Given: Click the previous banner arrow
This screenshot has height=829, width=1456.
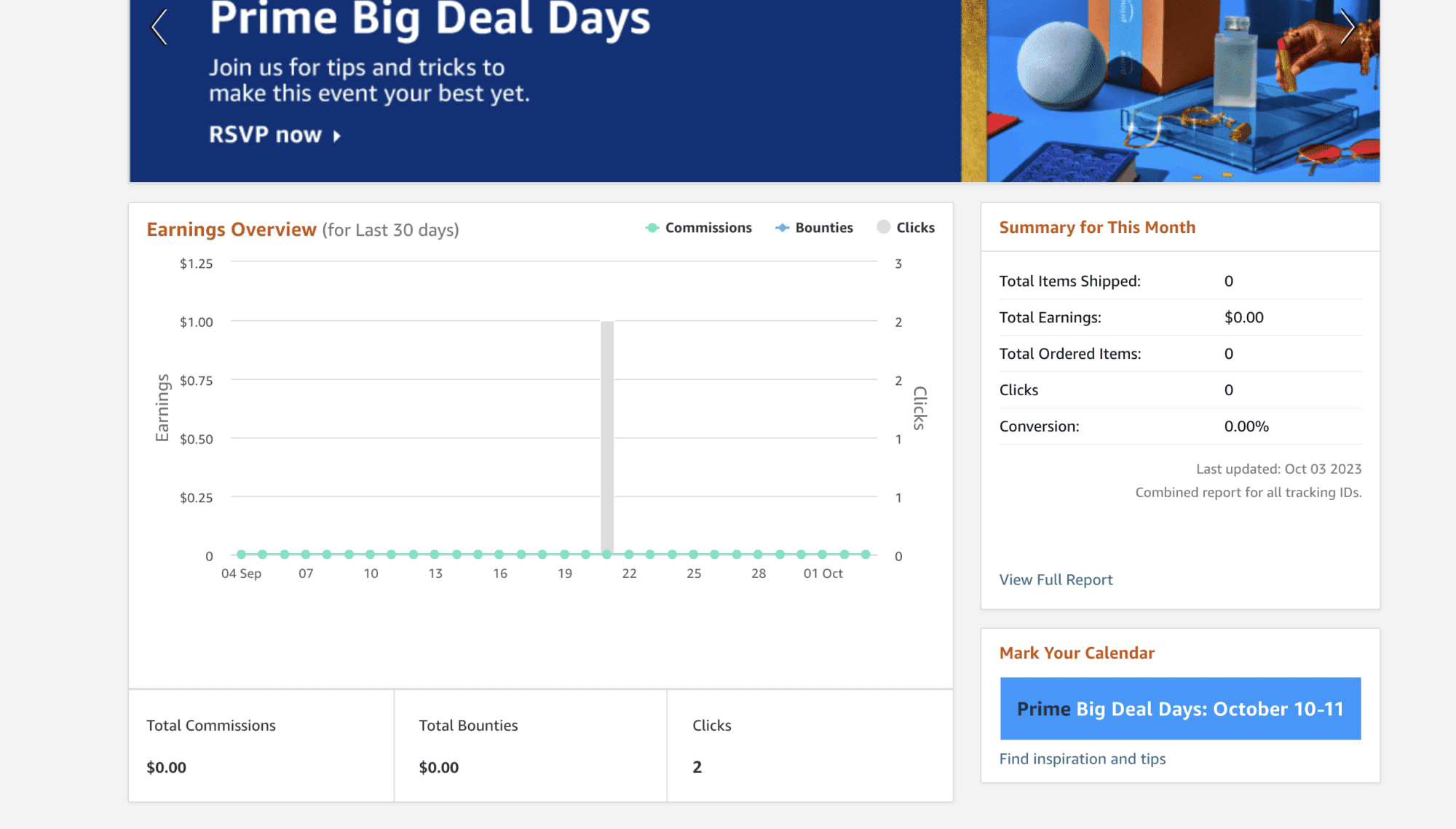Looking at the screenshot, I should coord(159,28).
